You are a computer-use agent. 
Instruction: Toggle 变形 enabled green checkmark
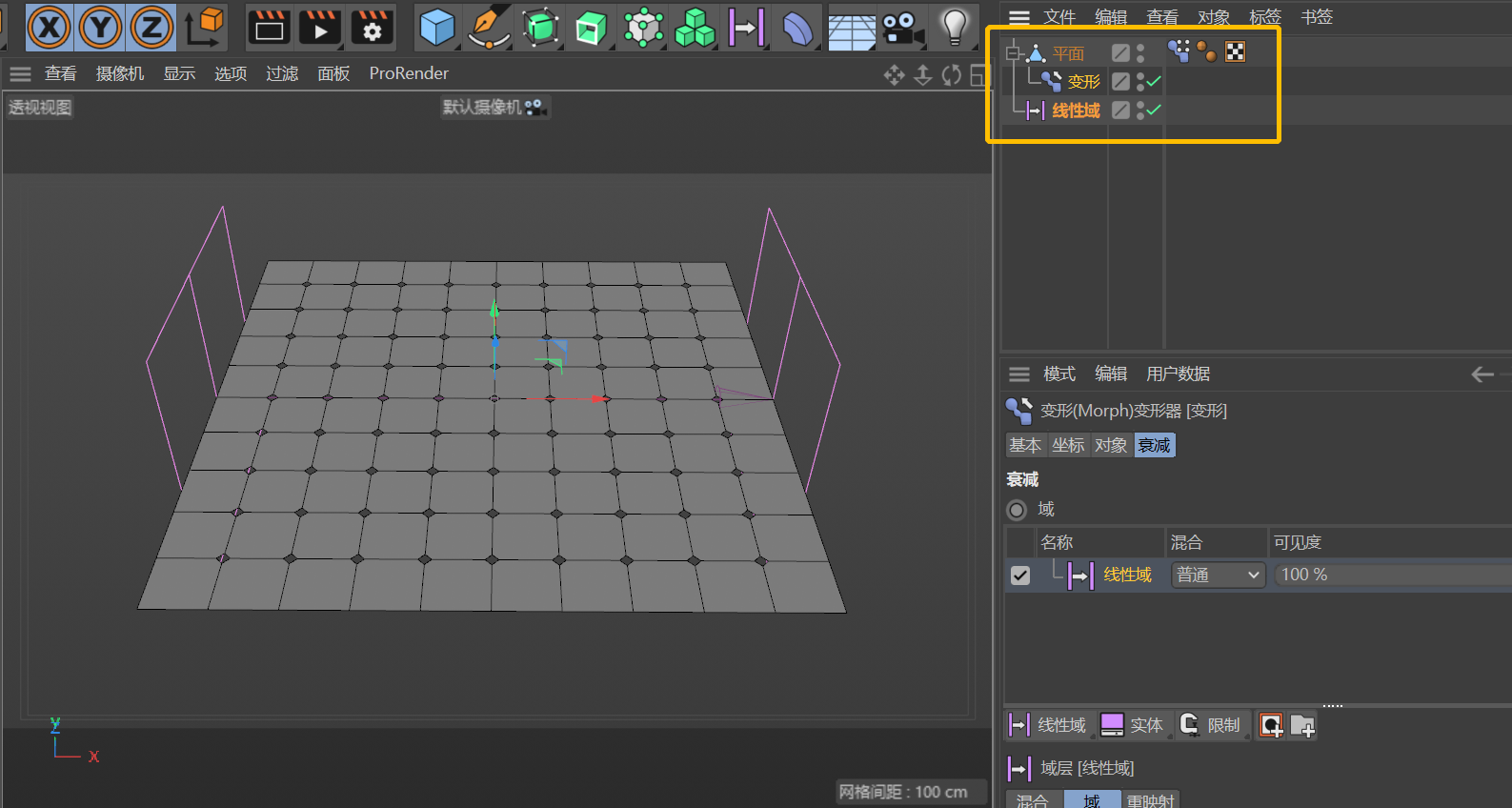coord(1154,82)
